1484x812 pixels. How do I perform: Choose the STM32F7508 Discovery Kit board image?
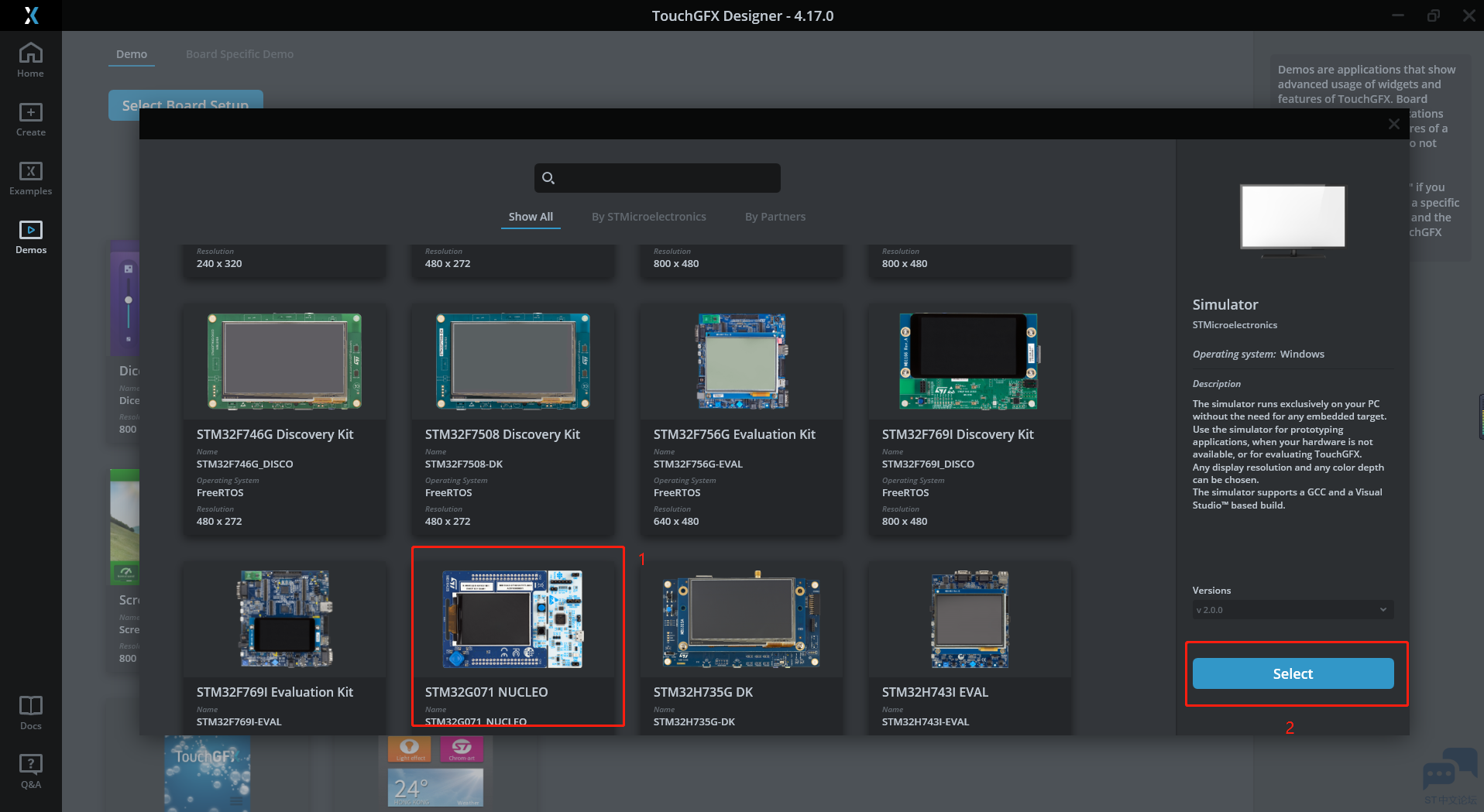click(513, 361)
